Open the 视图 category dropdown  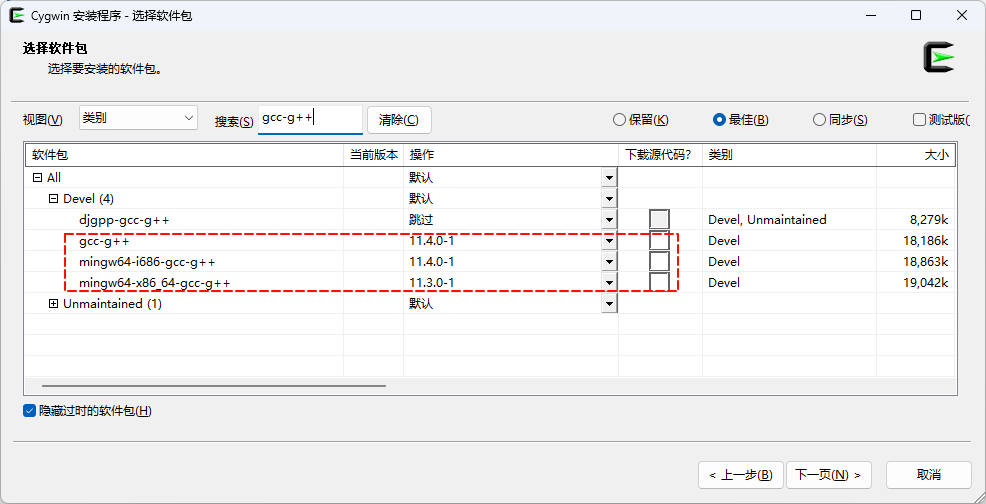pos(138,118)
